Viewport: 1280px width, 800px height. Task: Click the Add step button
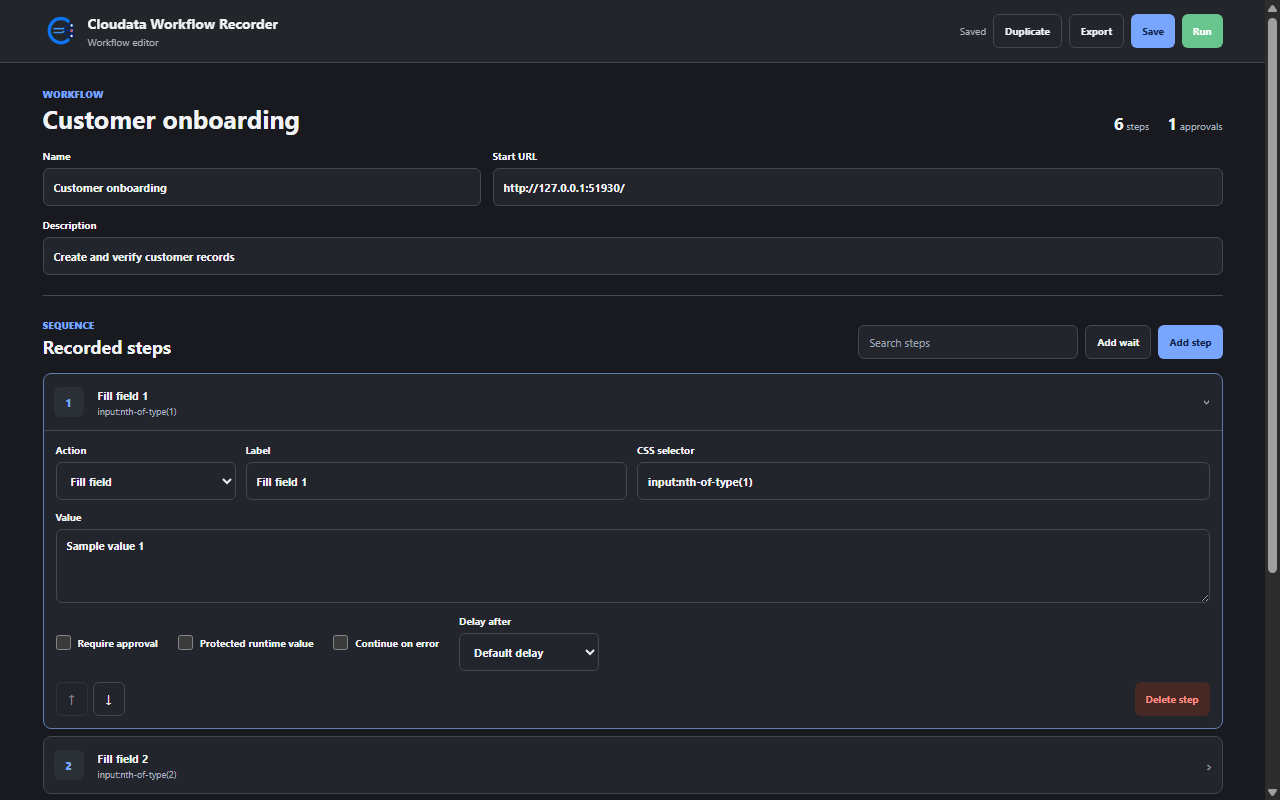tap(1190, 342)
